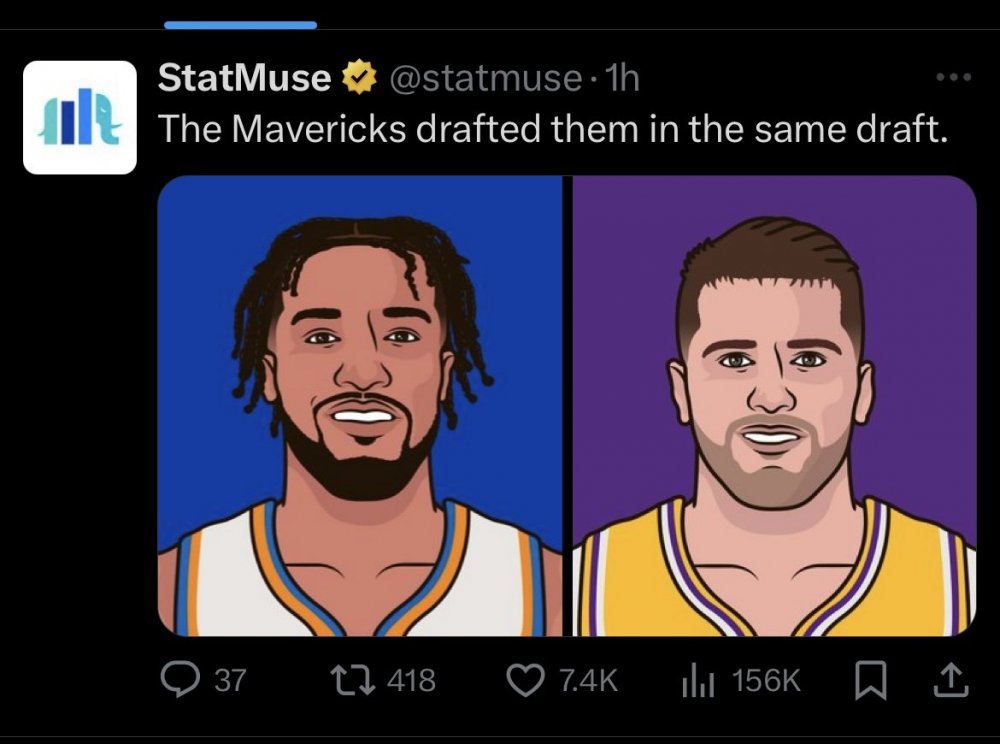Repost this tweet using the retweet icon

click(x=355, y=680)
